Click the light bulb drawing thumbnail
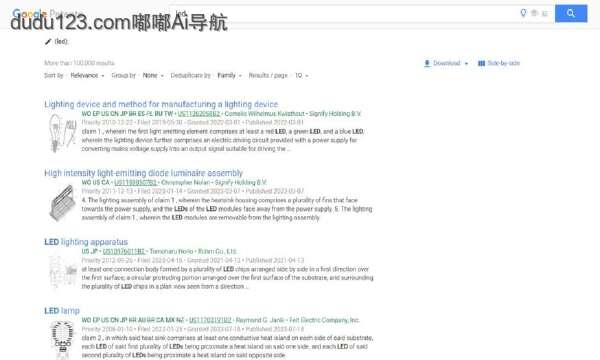 [62, 133]
